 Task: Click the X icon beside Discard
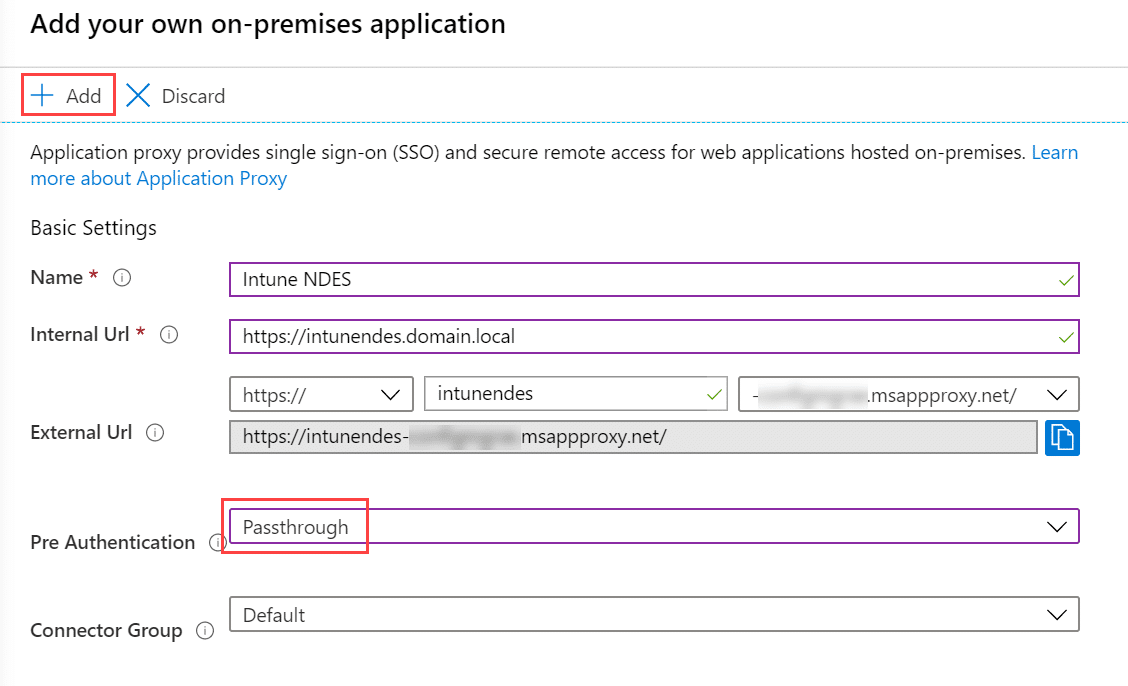point(137,95)
